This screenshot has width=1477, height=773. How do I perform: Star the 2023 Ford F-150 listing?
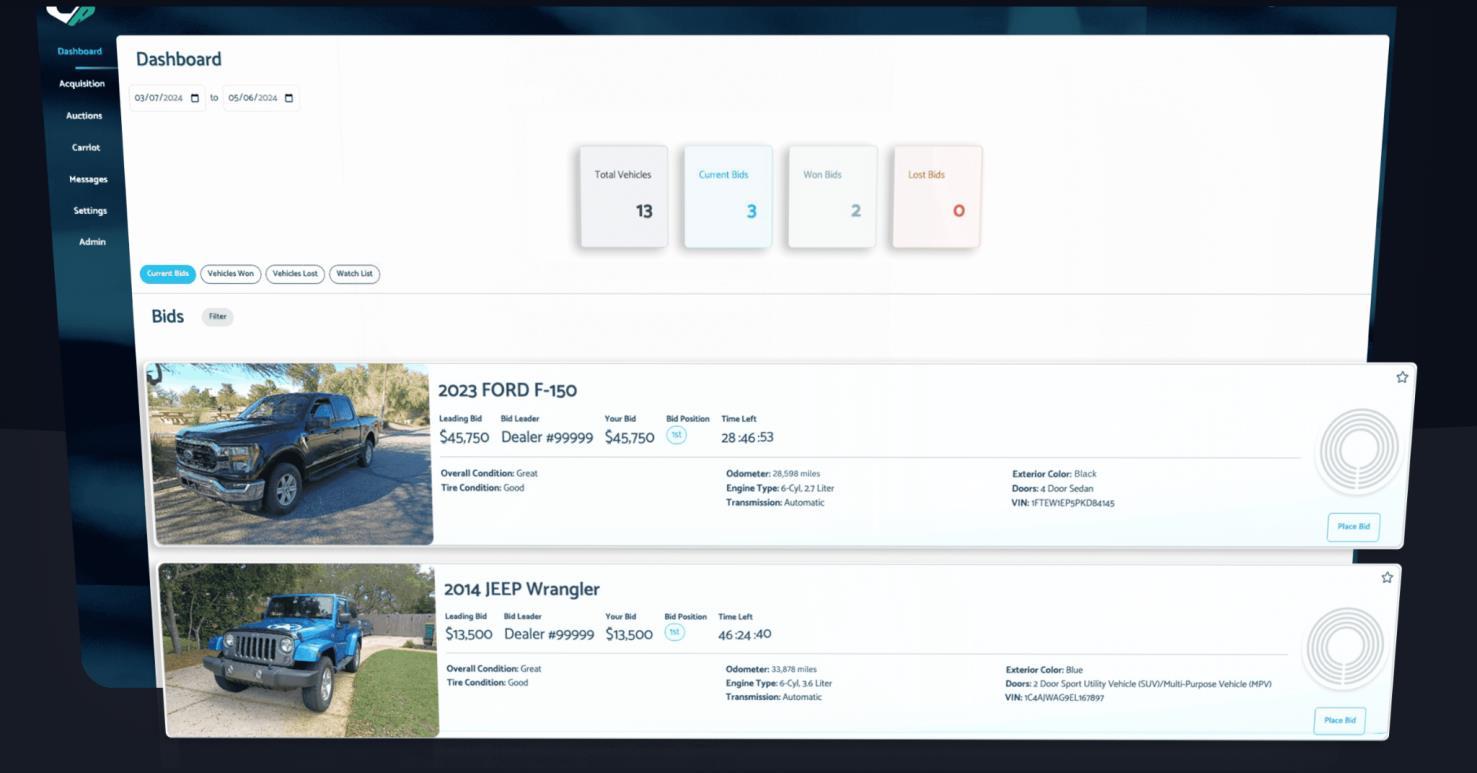click(1402, 377)
